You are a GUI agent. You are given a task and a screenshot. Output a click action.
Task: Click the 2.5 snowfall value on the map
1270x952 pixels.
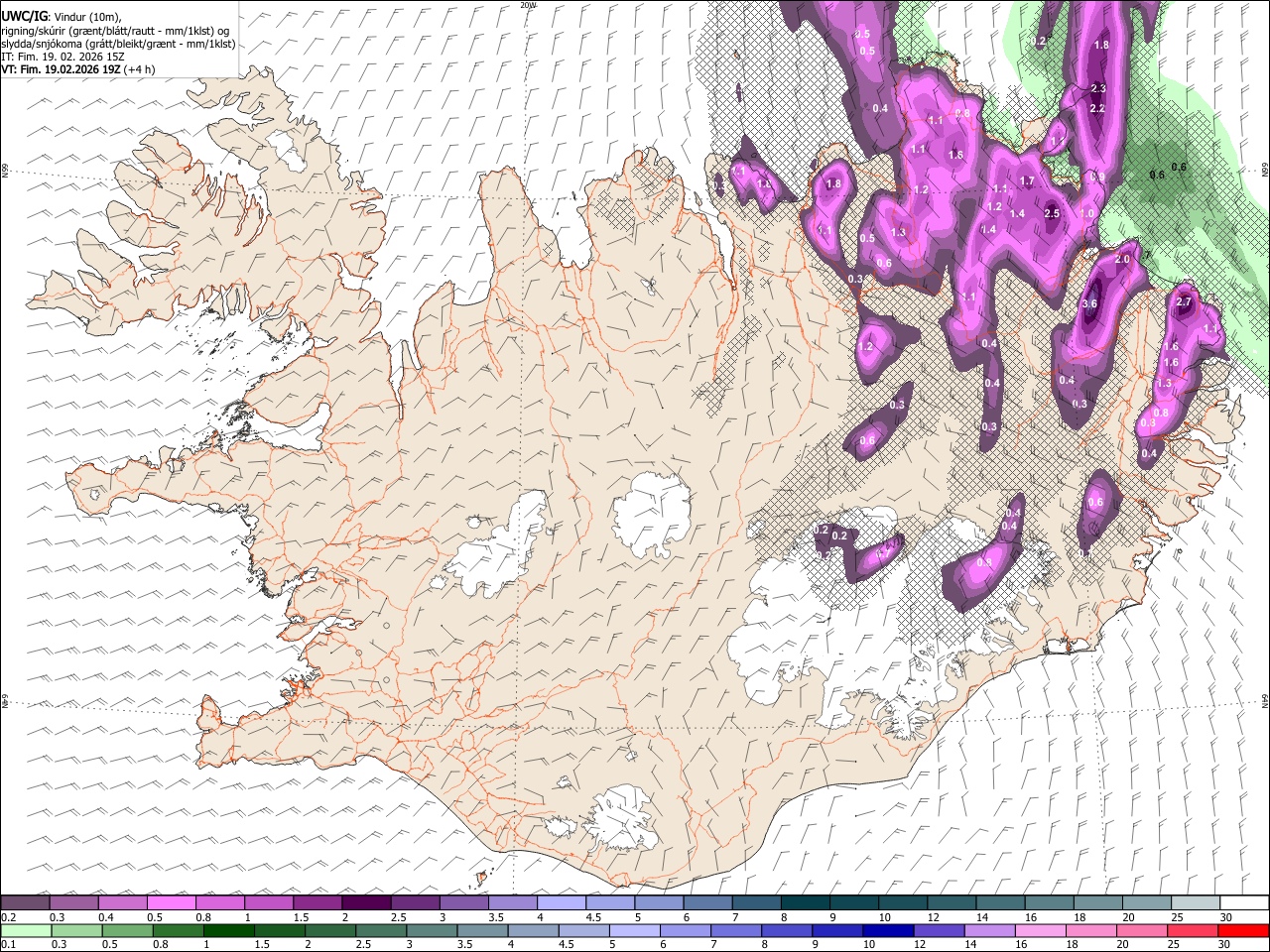[1052, 213]
